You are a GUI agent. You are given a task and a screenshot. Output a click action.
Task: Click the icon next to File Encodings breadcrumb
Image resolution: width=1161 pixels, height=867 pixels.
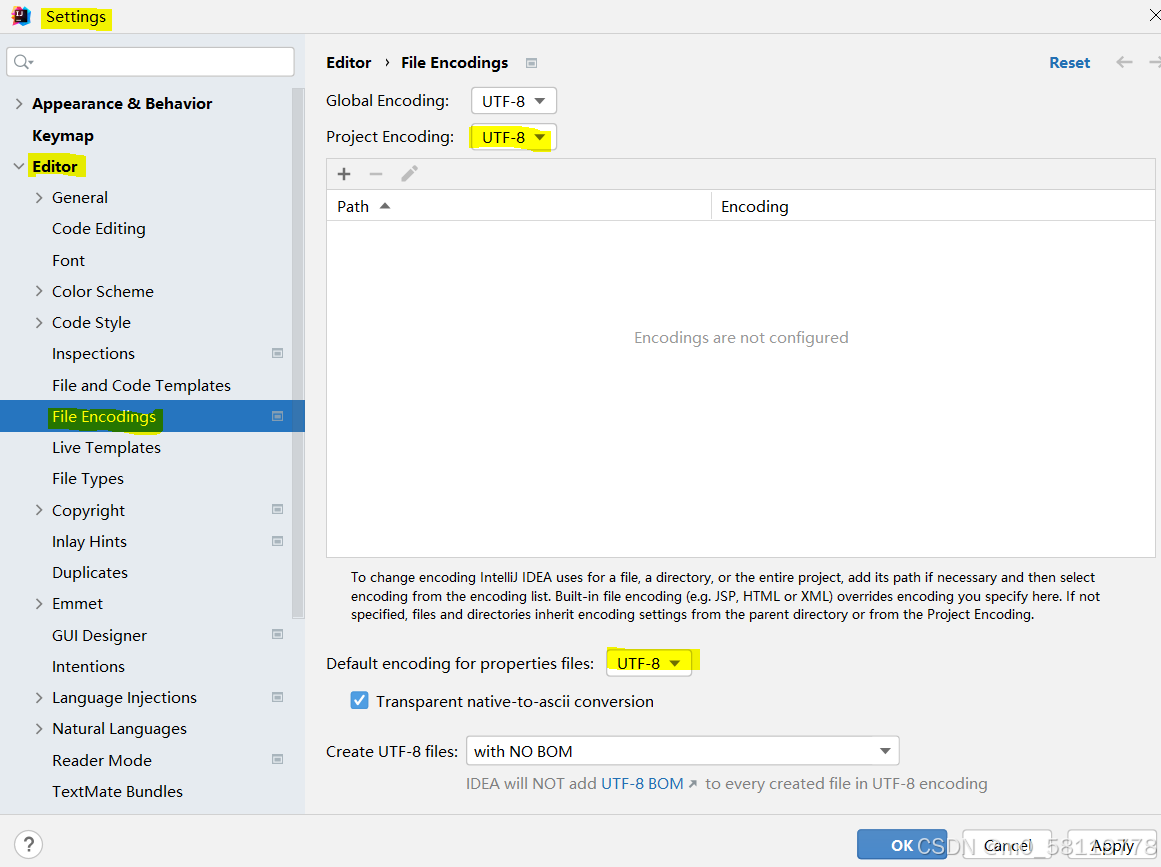(x=532, y=63)
